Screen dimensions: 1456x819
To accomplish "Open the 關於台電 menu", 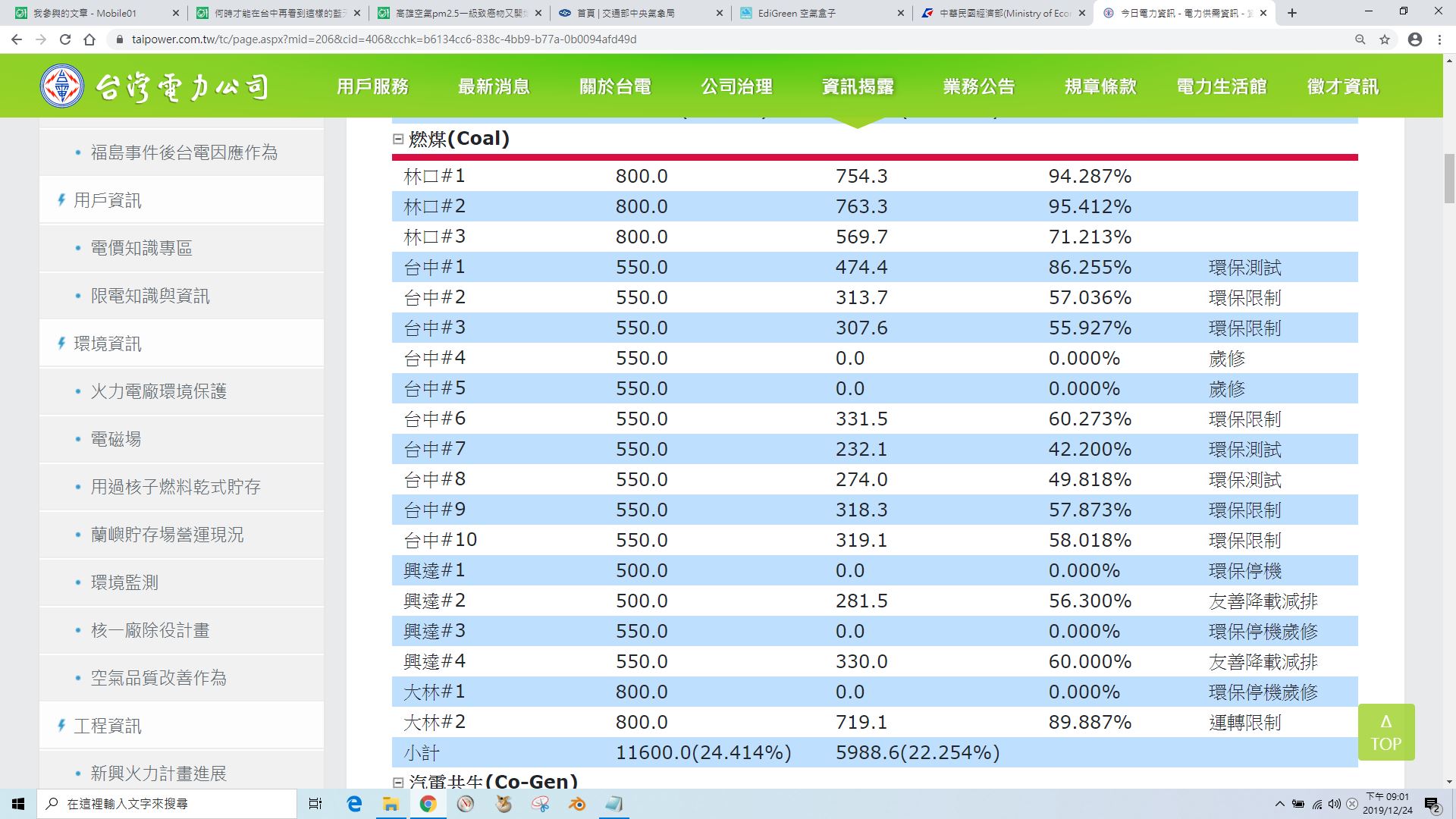I will [615, 86].
